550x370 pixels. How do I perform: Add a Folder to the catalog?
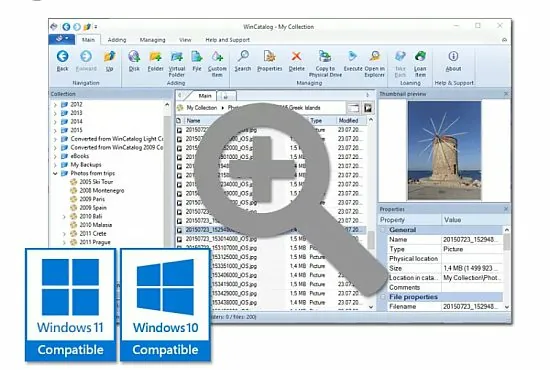tap(155, 60)
